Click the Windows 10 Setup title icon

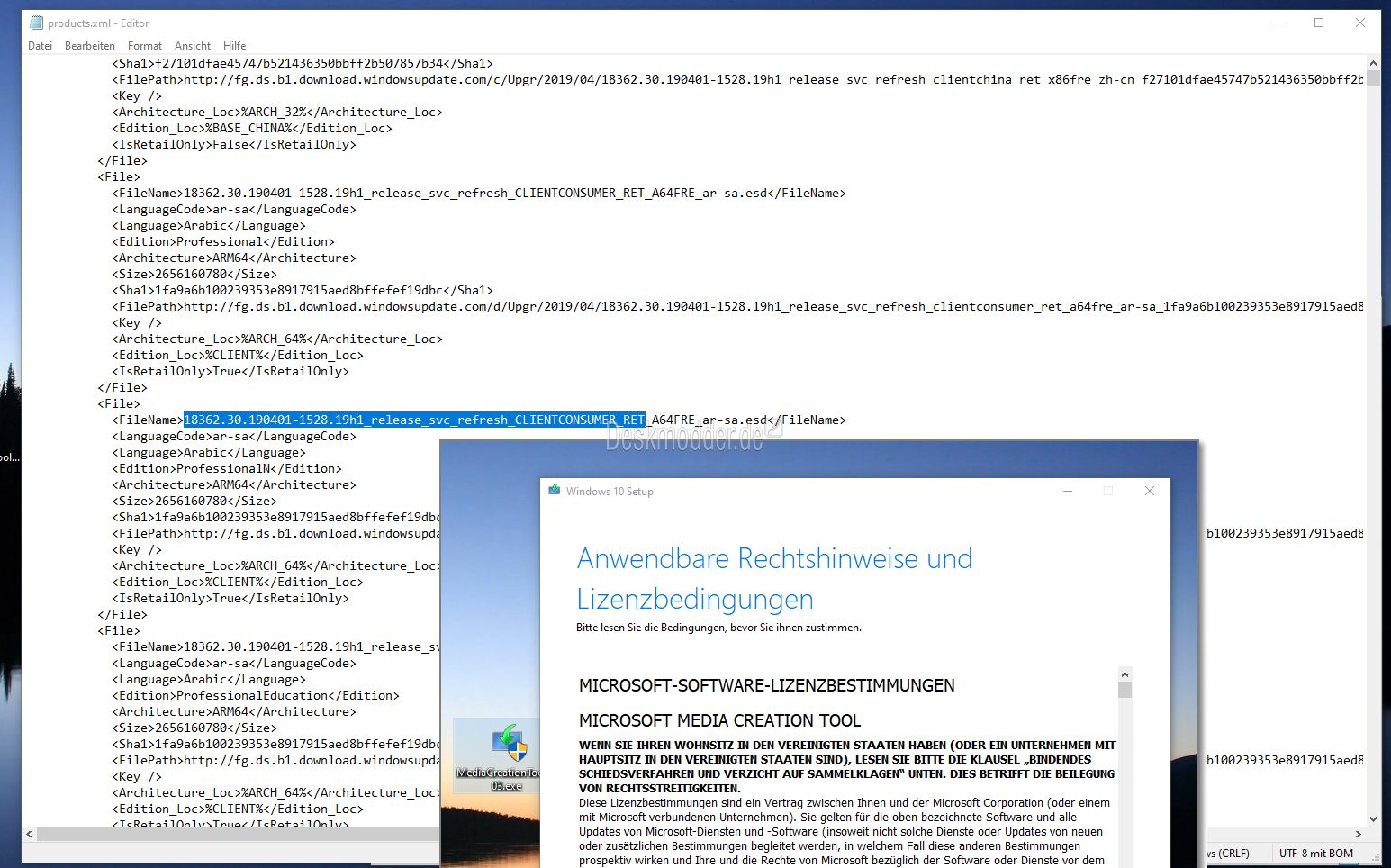tap(555, 491)
